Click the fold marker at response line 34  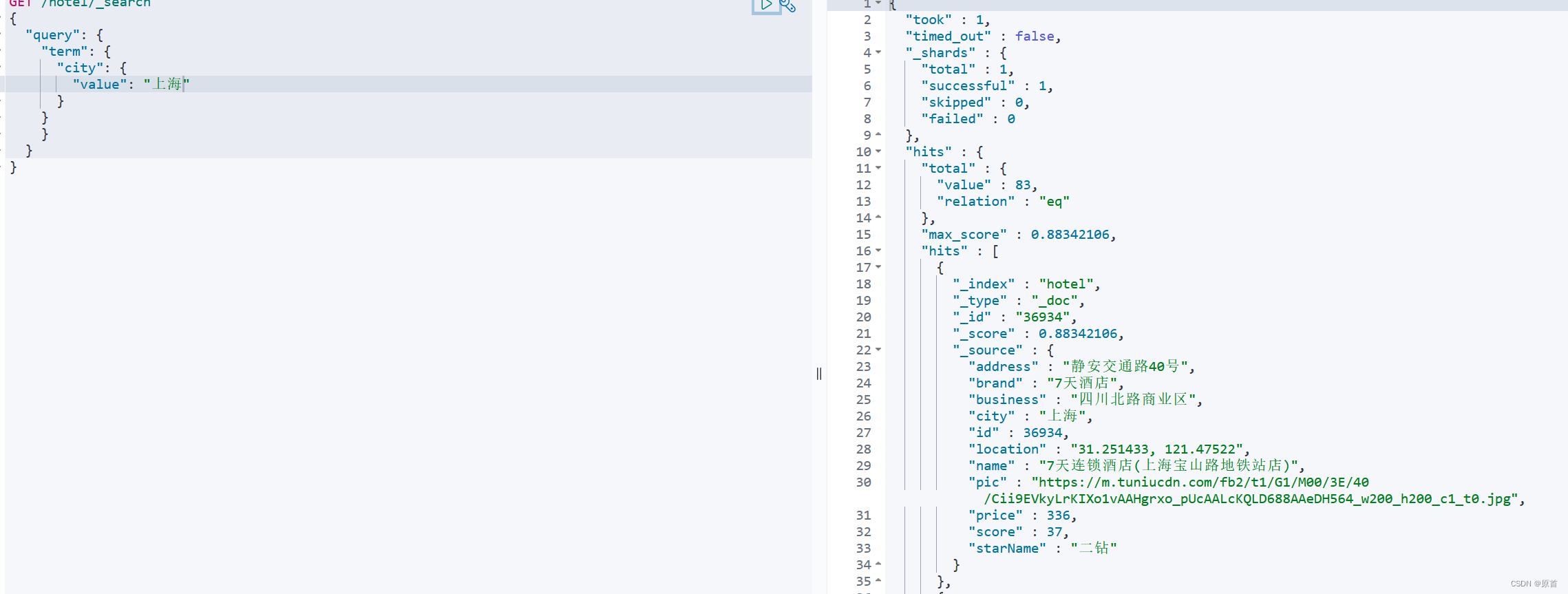click(x=878, y=564)
